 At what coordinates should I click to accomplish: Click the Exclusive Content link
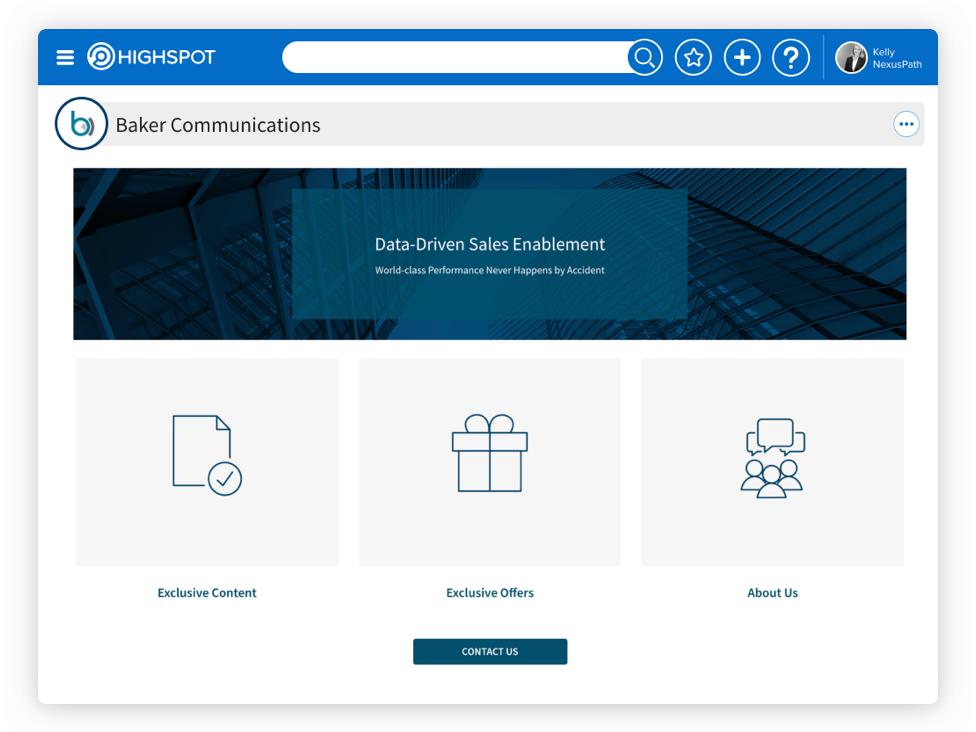[207, 593]
